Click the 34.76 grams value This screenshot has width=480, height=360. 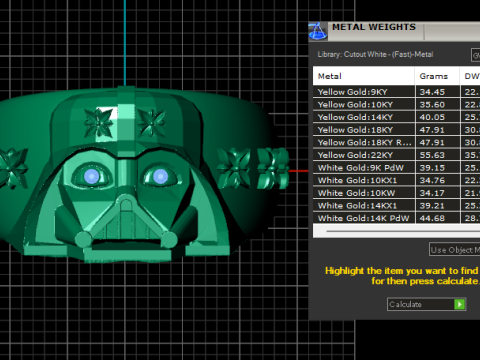tap(432, 181)
